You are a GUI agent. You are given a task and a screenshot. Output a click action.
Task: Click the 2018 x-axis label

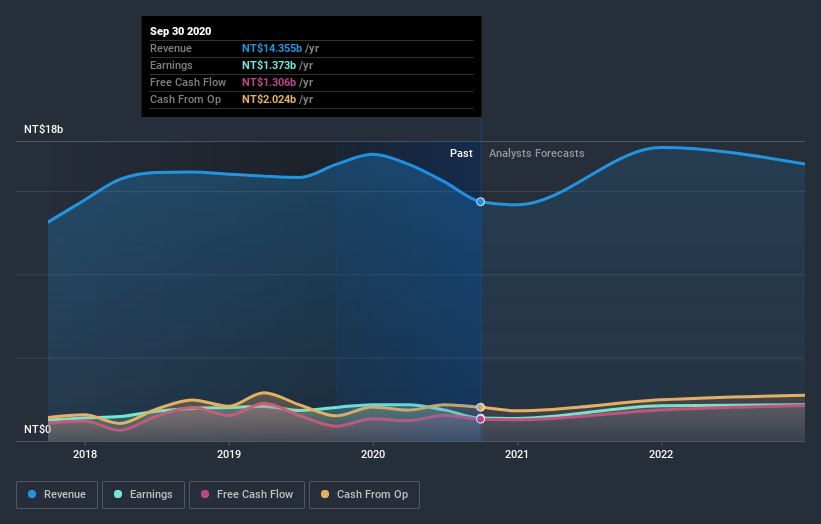pos(85,454)
